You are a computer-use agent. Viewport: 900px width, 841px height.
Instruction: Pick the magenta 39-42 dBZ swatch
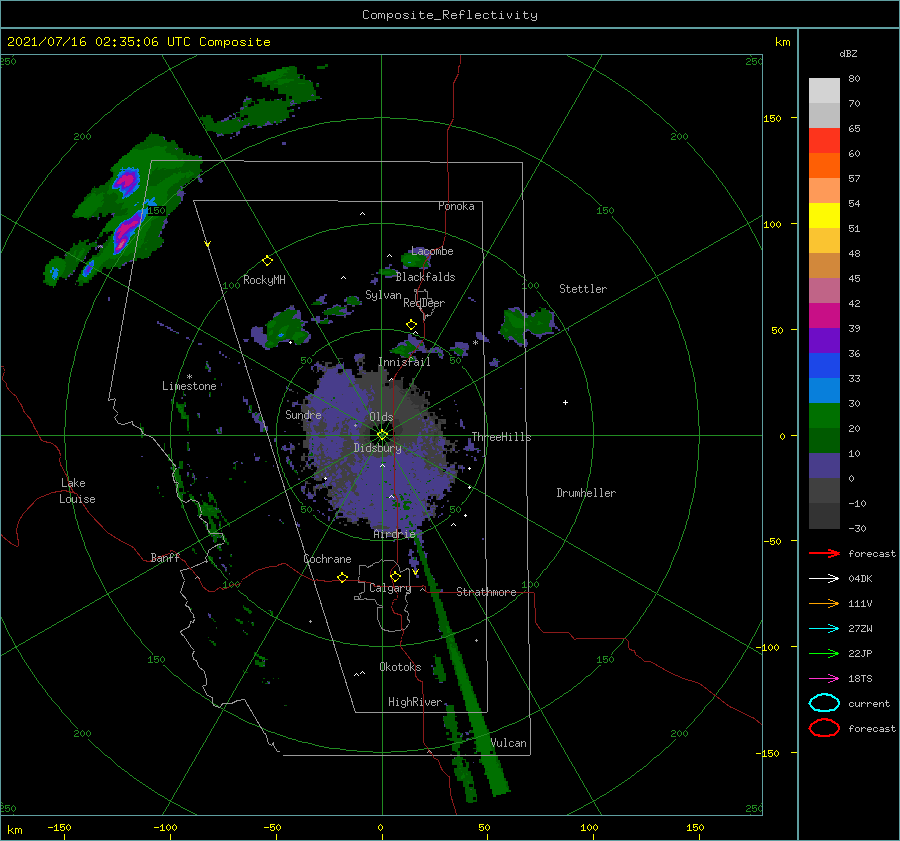coord(824,316)
